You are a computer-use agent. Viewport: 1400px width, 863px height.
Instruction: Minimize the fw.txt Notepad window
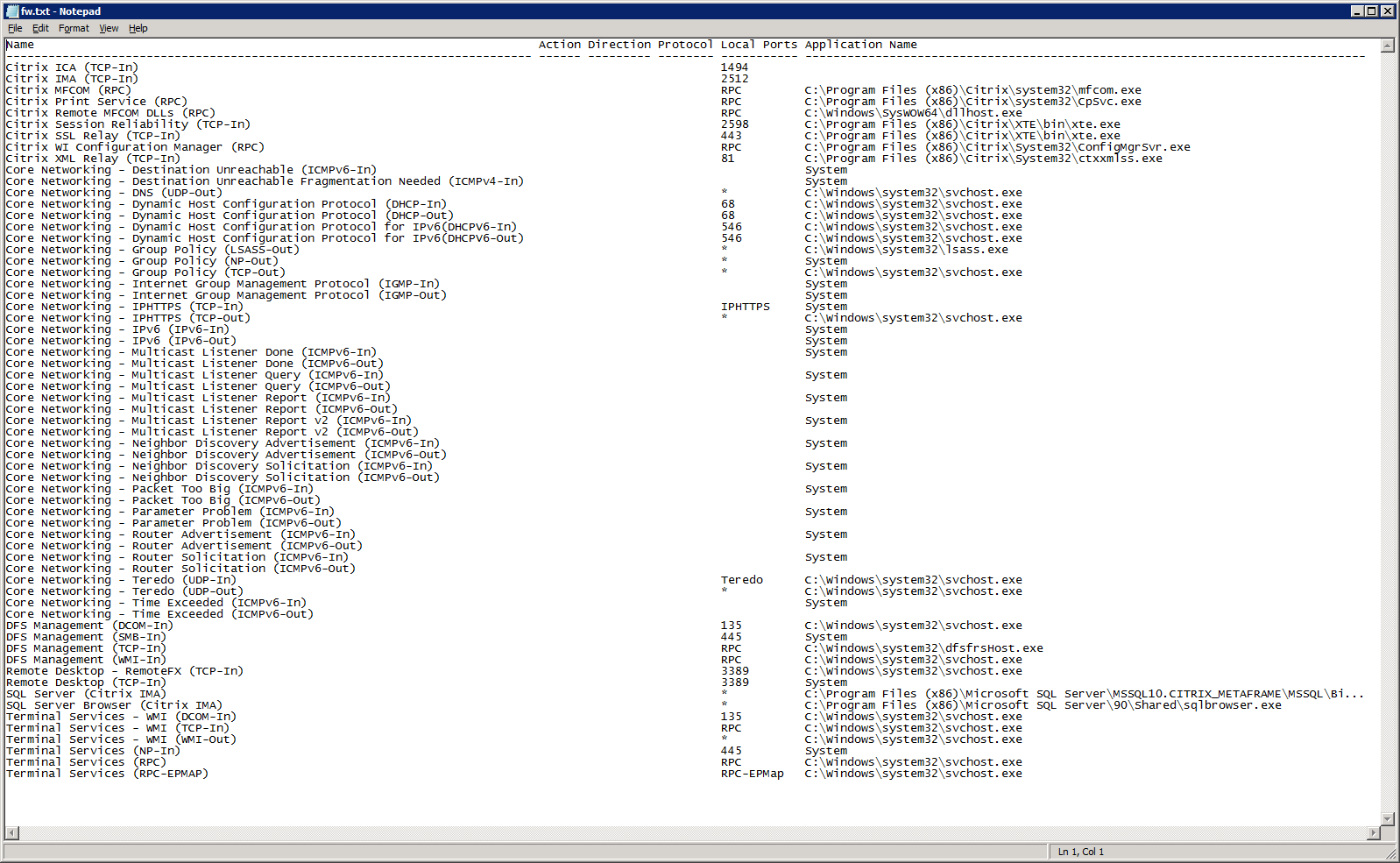pos(1357,11)
